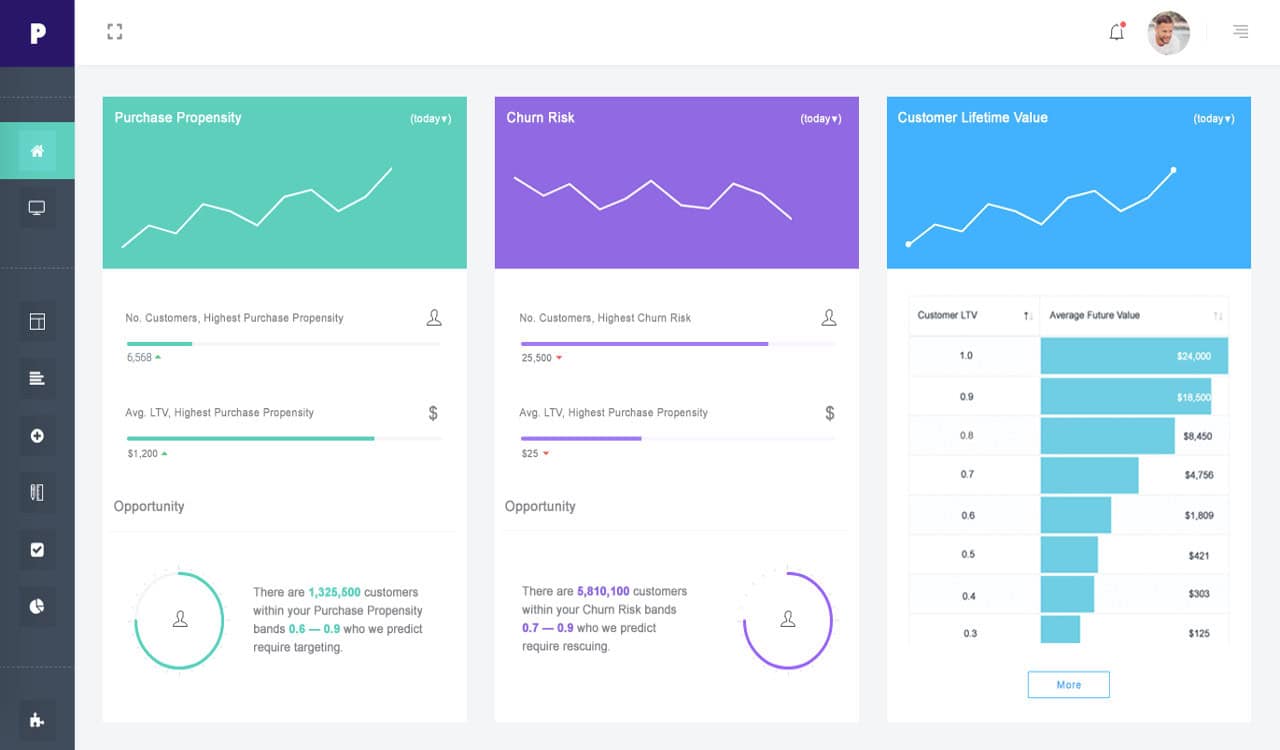The image size is (1280, 750).
Task: Click the layout panel icon in the sidebar
Action: click(x=37, y=321)
